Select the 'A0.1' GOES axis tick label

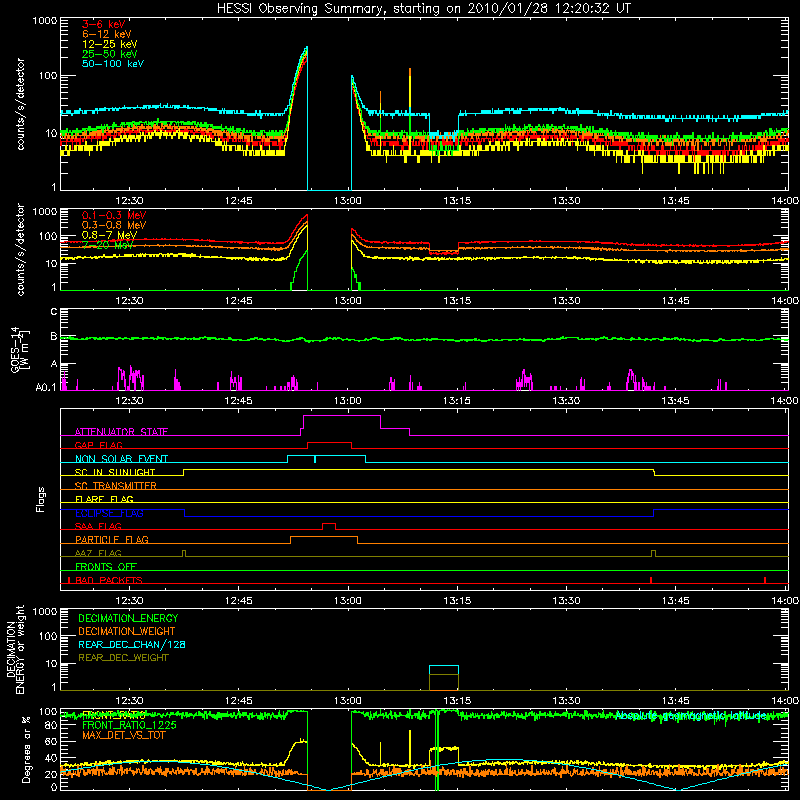pos(46,387)
